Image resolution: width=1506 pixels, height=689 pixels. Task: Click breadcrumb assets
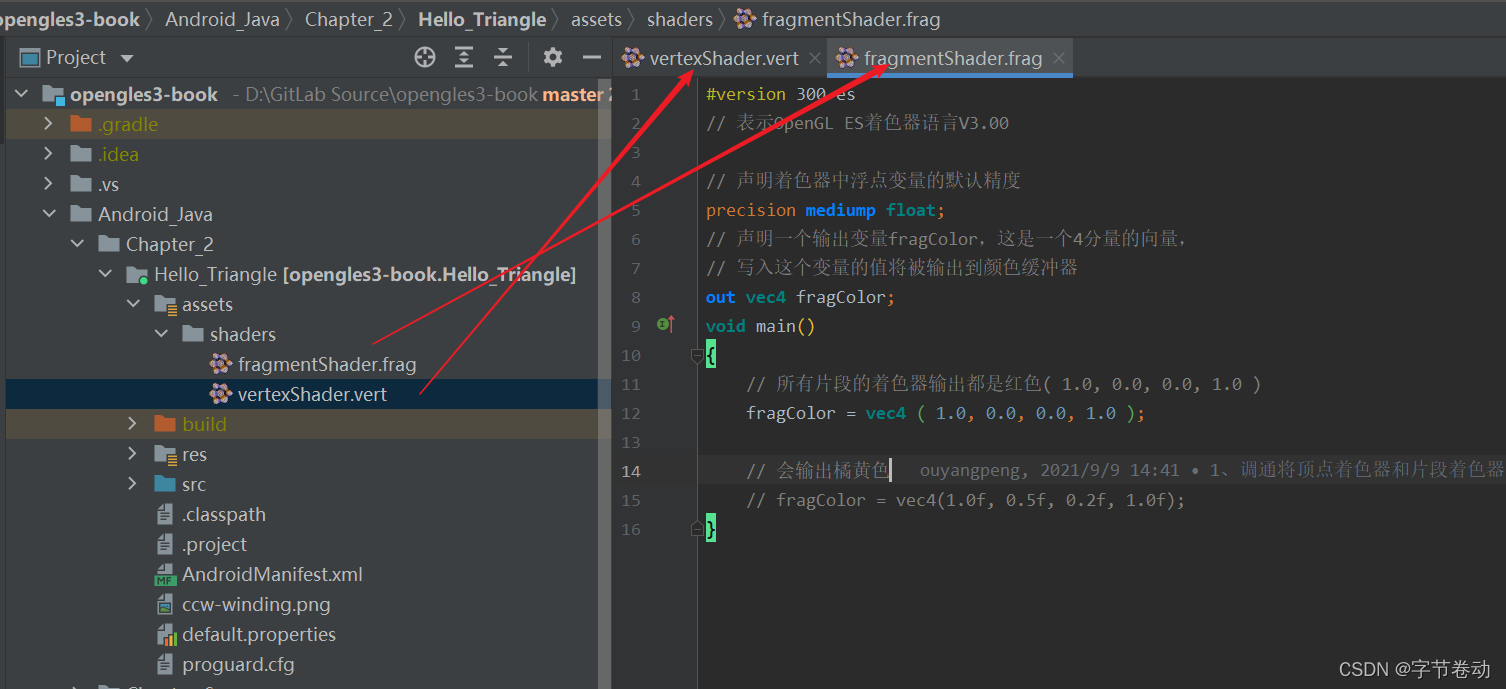[597, 19]
